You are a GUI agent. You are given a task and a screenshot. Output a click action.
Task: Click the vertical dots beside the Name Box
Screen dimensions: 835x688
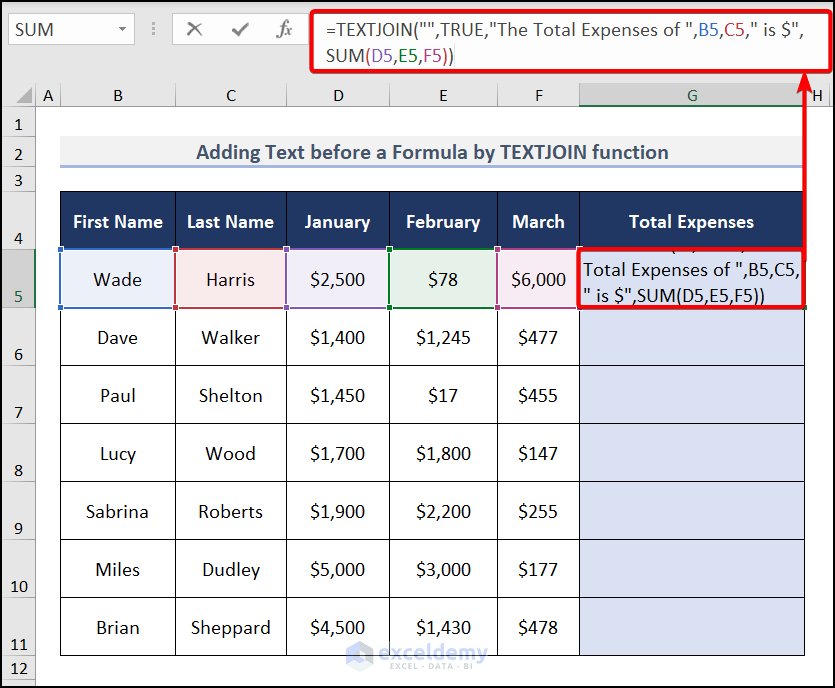152,29
